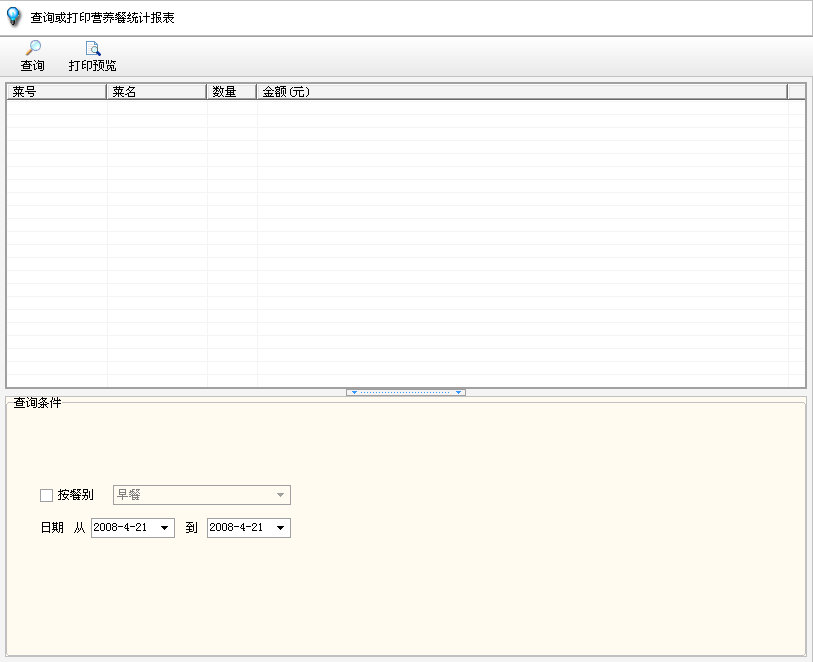Click the 数量 column header
This screenshot has width=813, height=662.
point(231,92)
